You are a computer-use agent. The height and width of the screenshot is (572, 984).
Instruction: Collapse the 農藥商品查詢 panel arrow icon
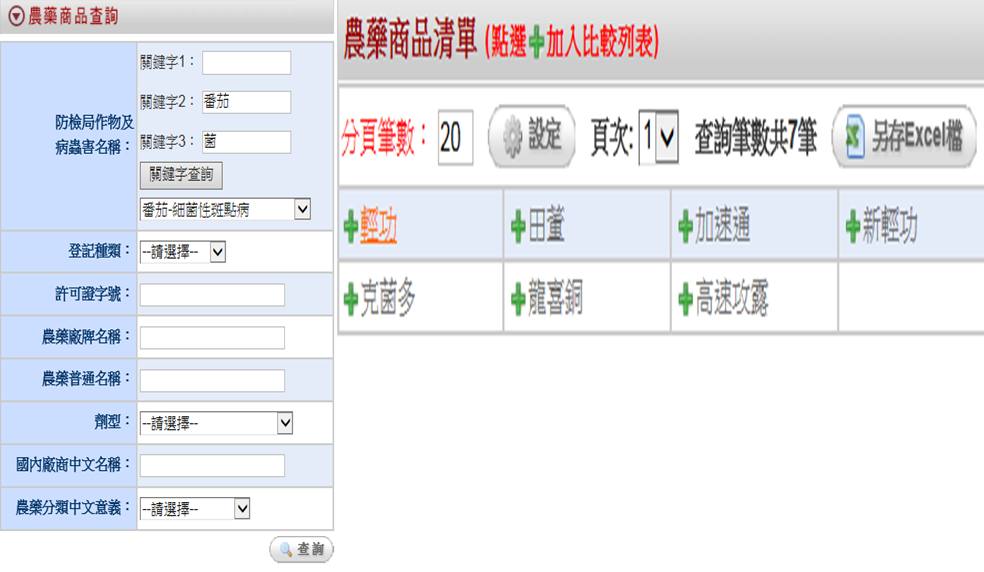(x=15, y=18)
